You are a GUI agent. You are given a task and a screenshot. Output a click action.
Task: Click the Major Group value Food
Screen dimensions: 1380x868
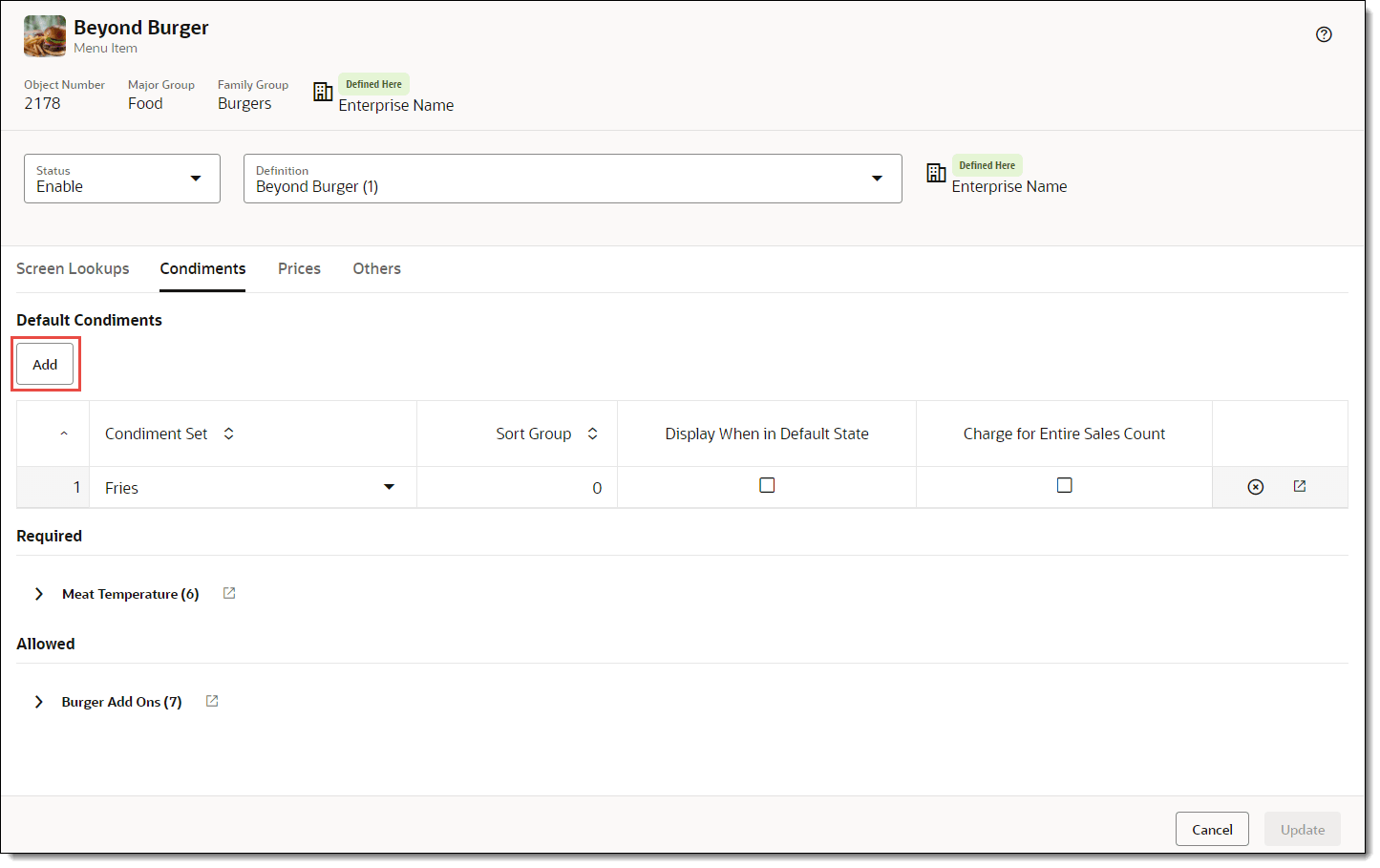pyautogui.click(x=145, y=103)
